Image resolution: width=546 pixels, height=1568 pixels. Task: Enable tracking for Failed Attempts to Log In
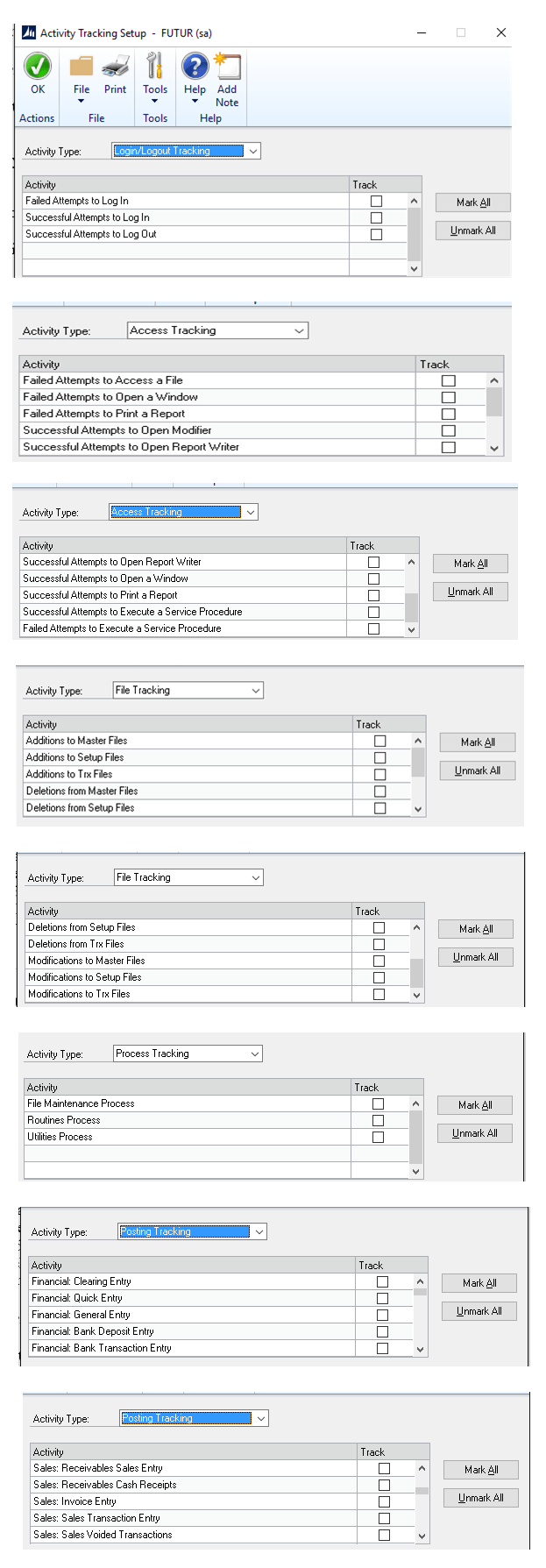coord(376,201)
